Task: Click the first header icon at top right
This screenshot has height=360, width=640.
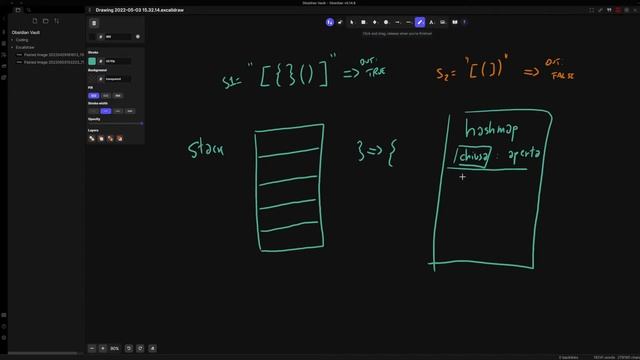Action: [x=591, y=10]
